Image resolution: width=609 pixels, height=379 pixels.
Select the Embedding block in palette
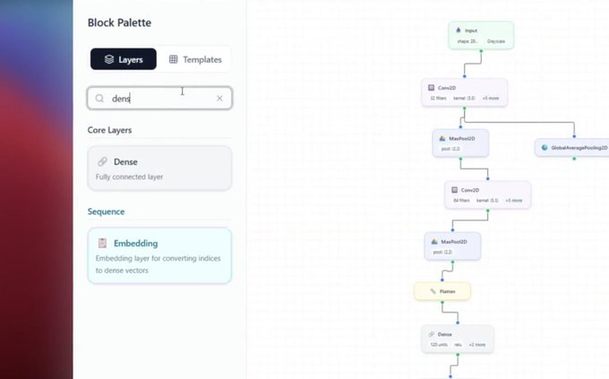pyautogui.click(x=160, y=256)
